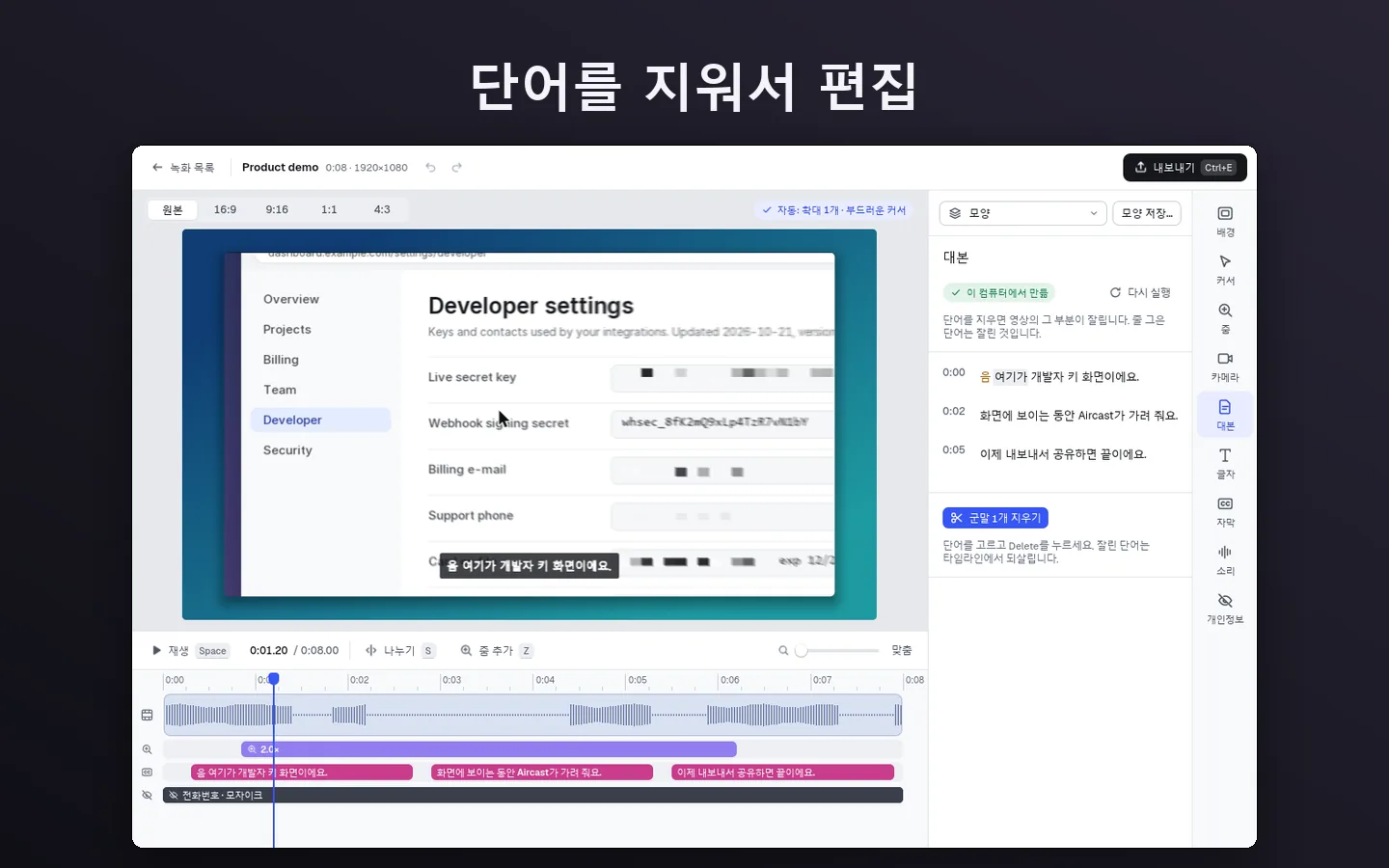Click the caption overlay on the preview
1389x868 pixels.
tap(529, 566)
